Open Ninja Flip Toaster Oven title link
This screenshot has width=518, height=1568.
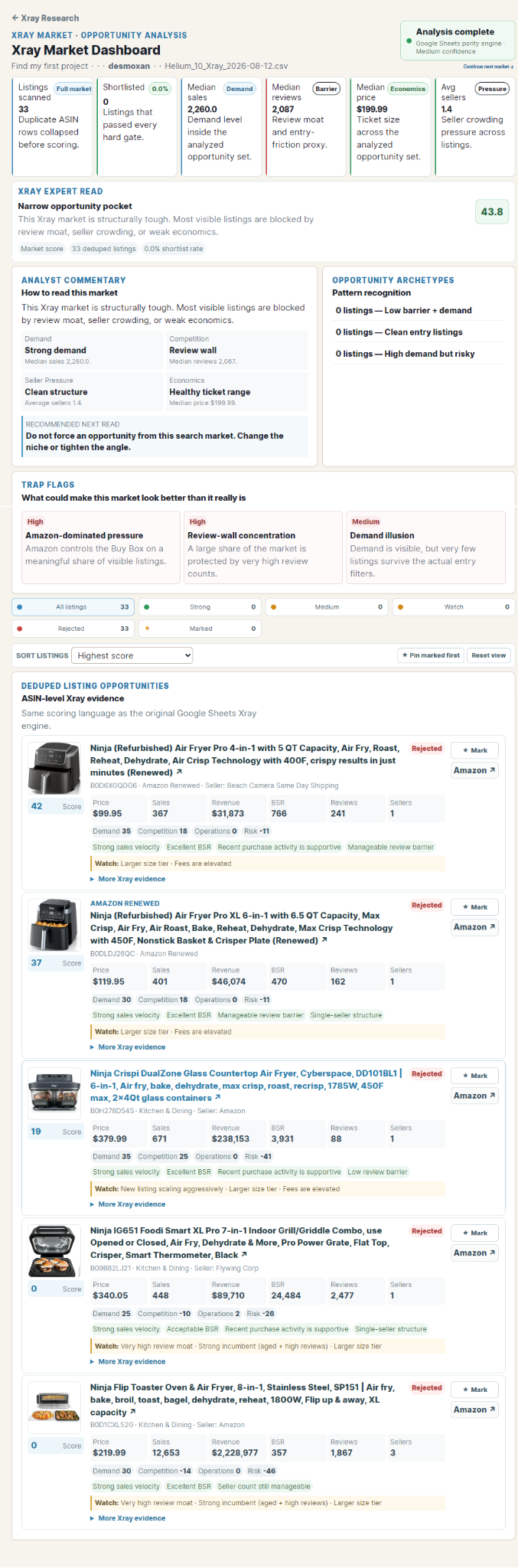(x=243, y=1400)
